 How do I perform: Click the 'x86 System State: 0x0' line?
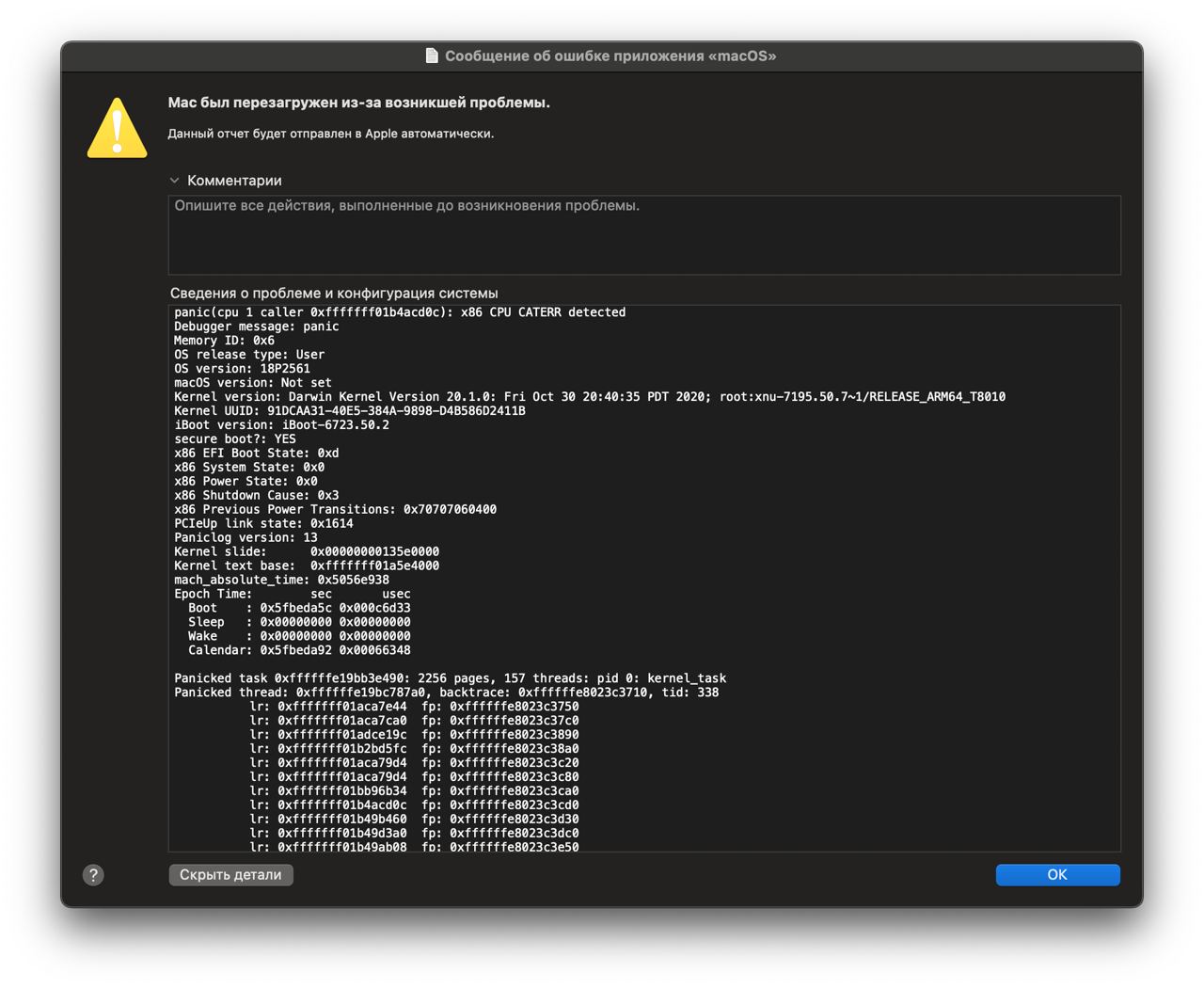(249, 468)
